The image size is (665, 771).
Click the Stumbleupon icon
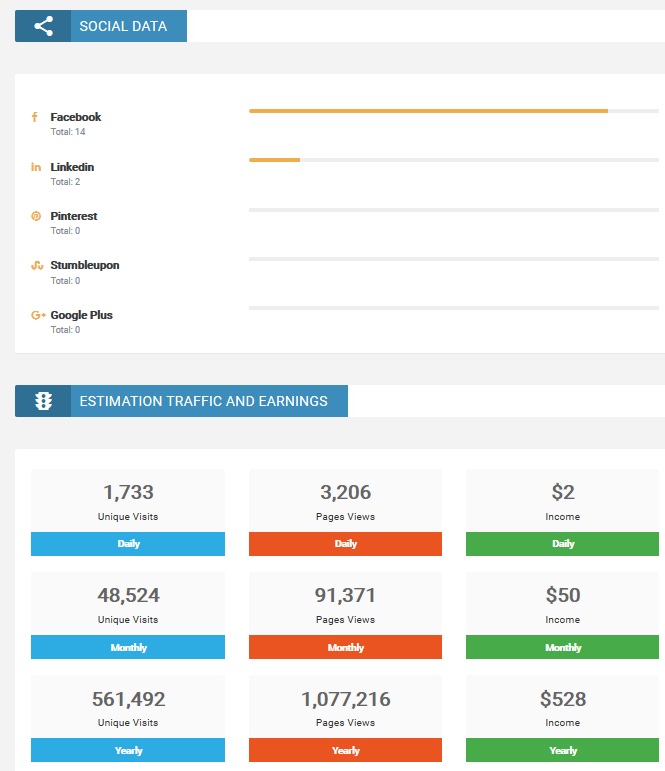tap(37, 266)
